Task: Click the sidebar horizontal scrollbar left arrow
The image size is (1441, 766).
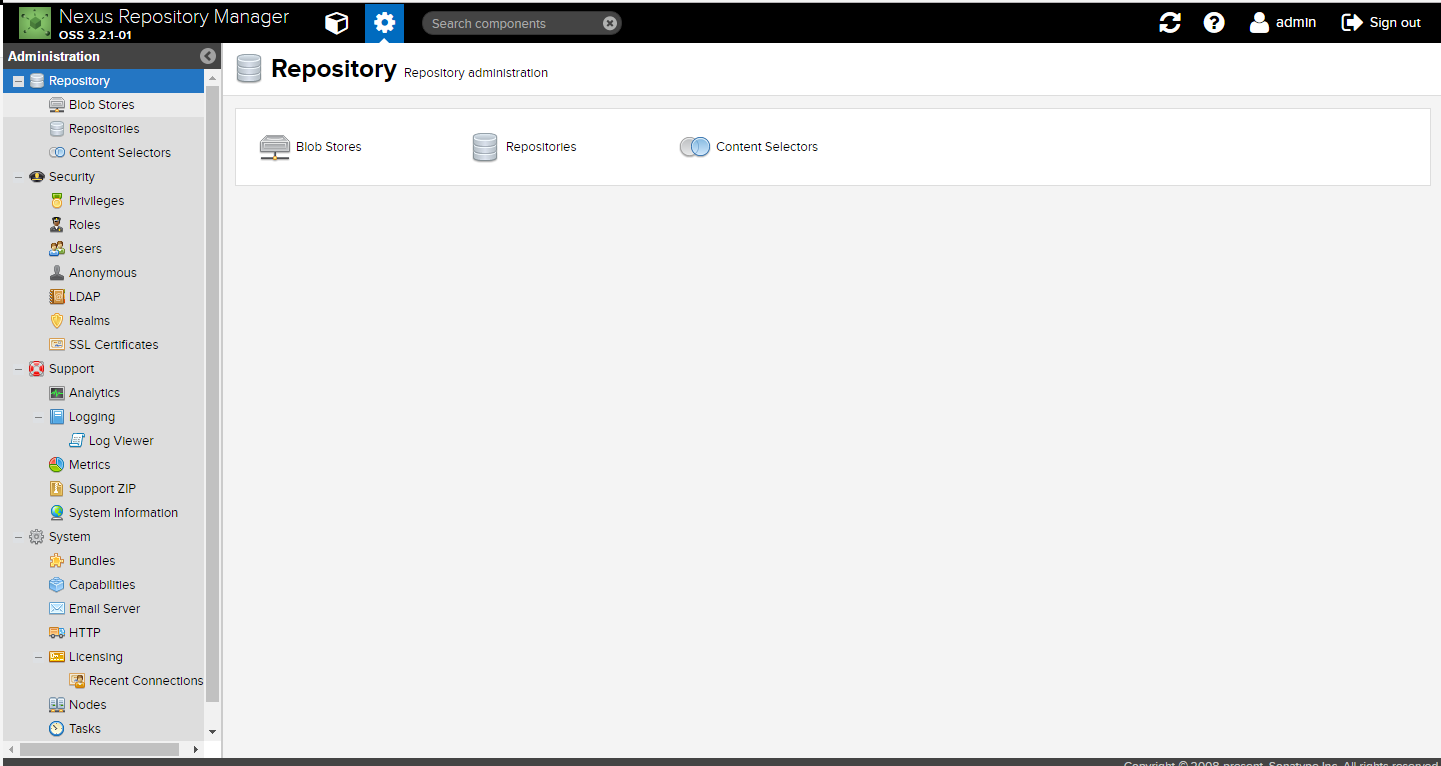Action: [11, 749]
